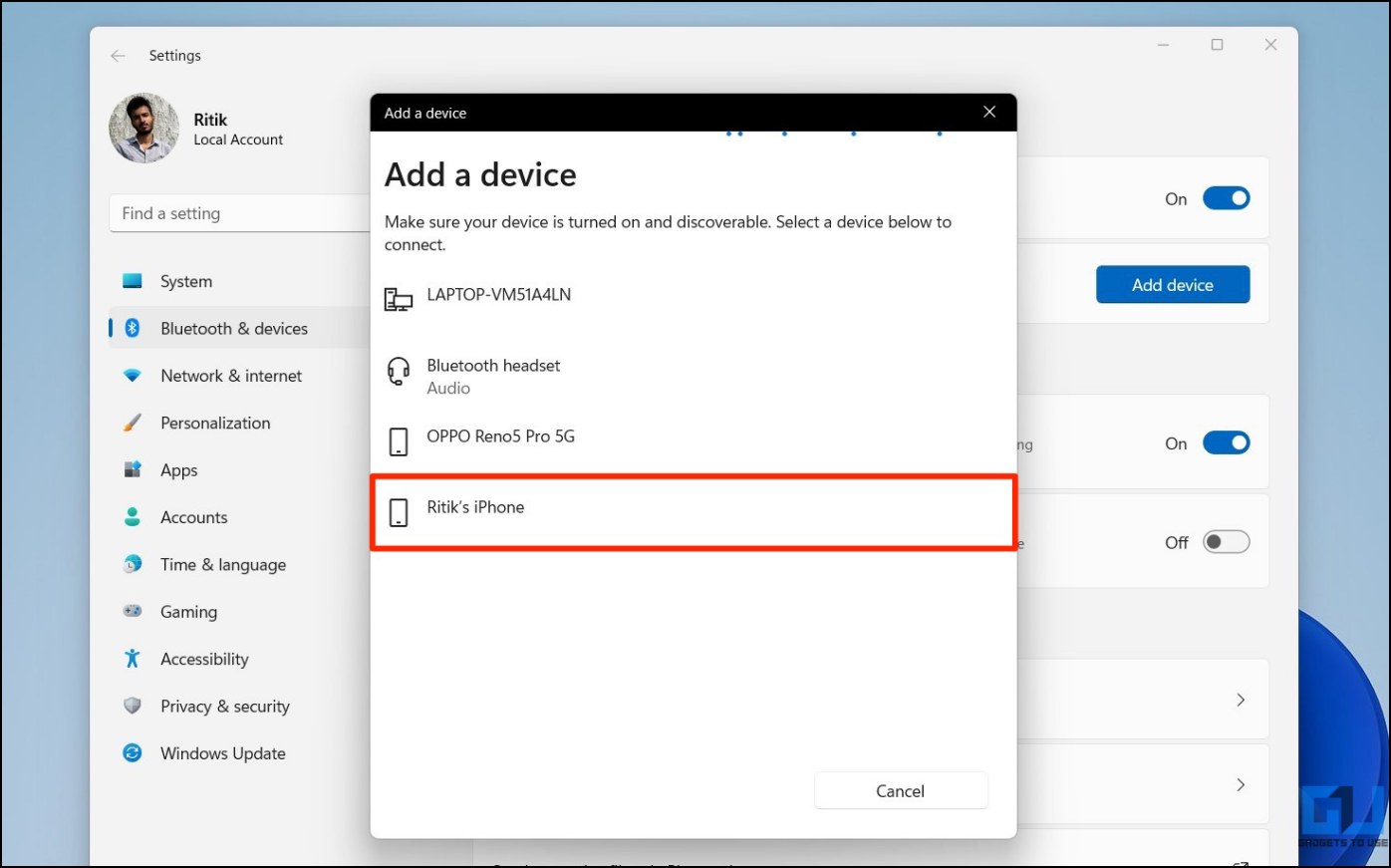Close the Settings window
The width and height of the screenshot is (1391, 868).
[x=1270, y=45]
